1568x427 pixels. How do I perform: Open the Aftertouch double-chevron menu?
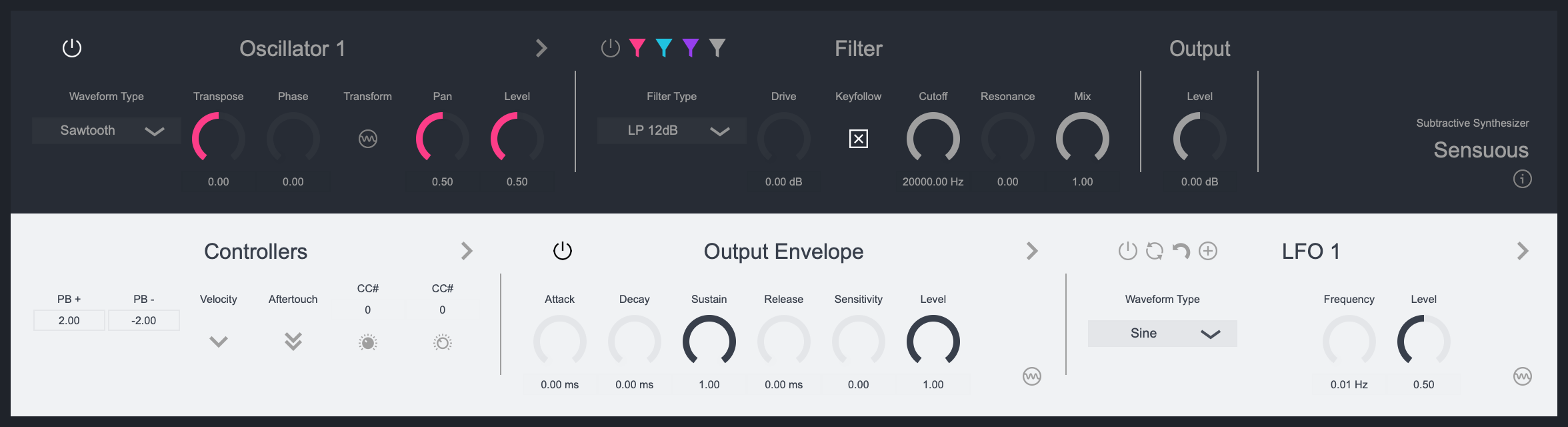[293, 342]
